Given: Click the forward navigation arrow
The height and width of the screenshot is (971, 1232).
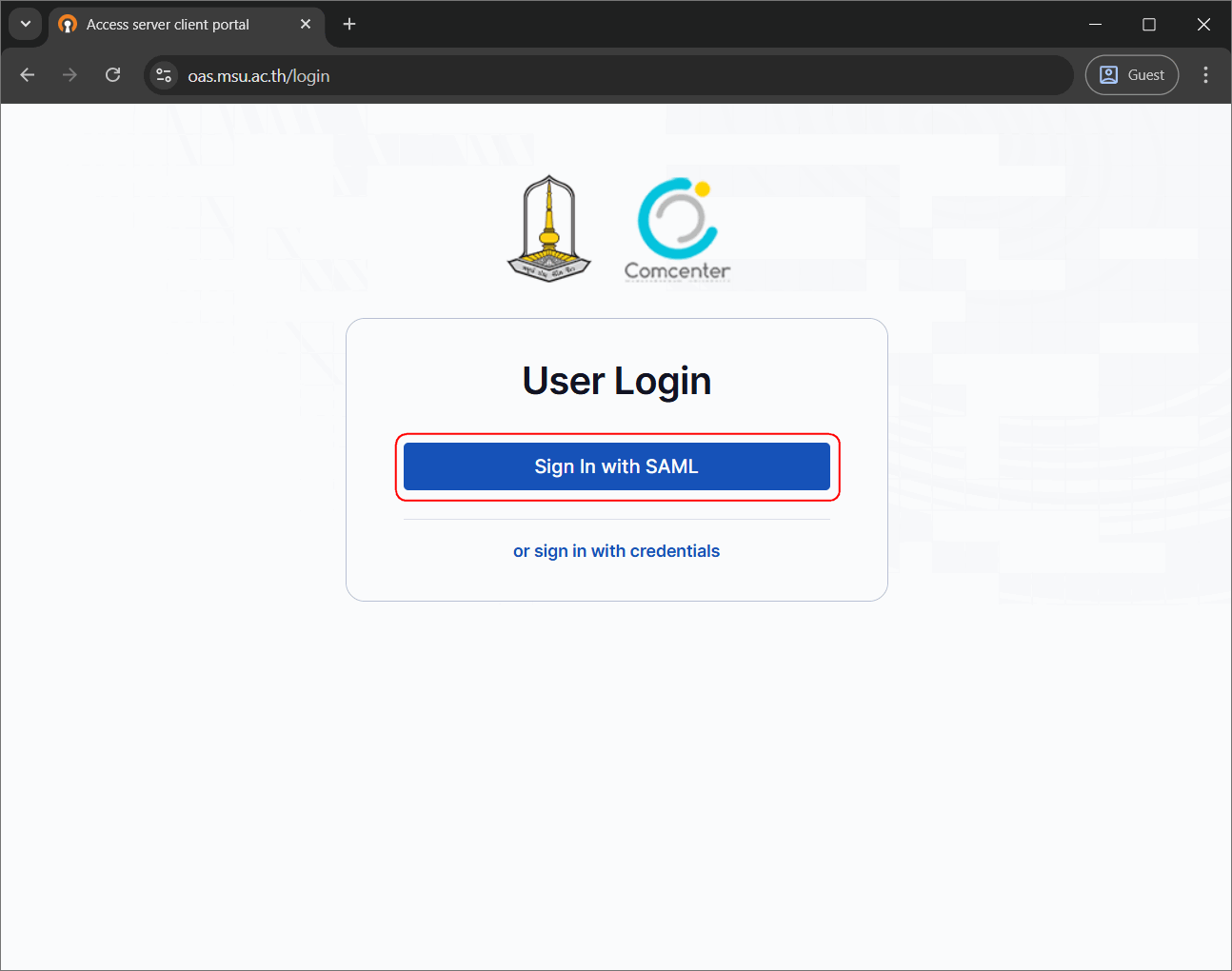Looking at the screenshot, I should [x=70, y=75].
